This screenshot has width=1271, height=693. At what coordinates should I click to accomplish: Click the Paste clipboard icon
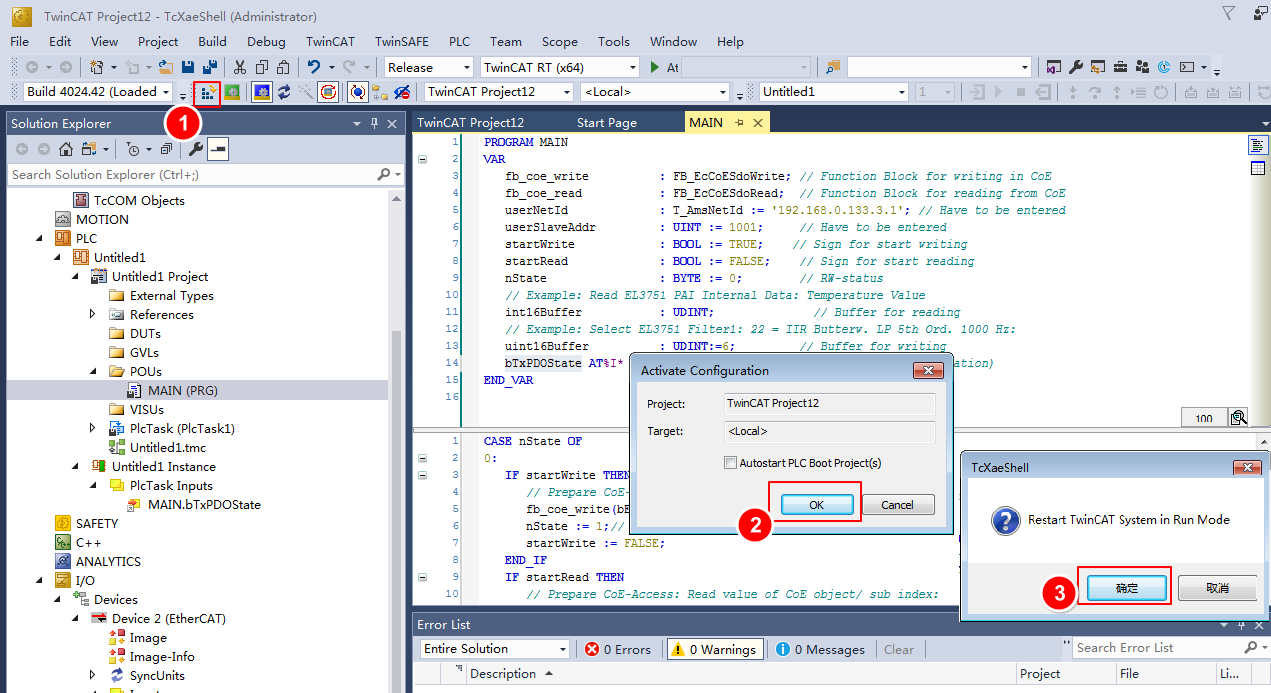click(283, 67)
